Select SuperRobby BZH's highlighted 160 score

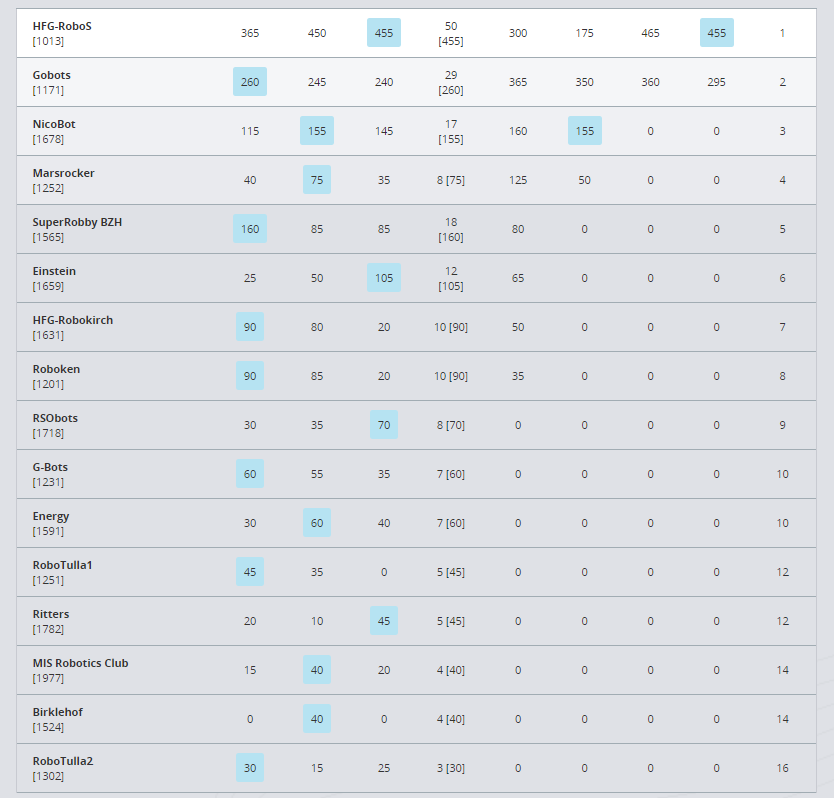(250, 229)
